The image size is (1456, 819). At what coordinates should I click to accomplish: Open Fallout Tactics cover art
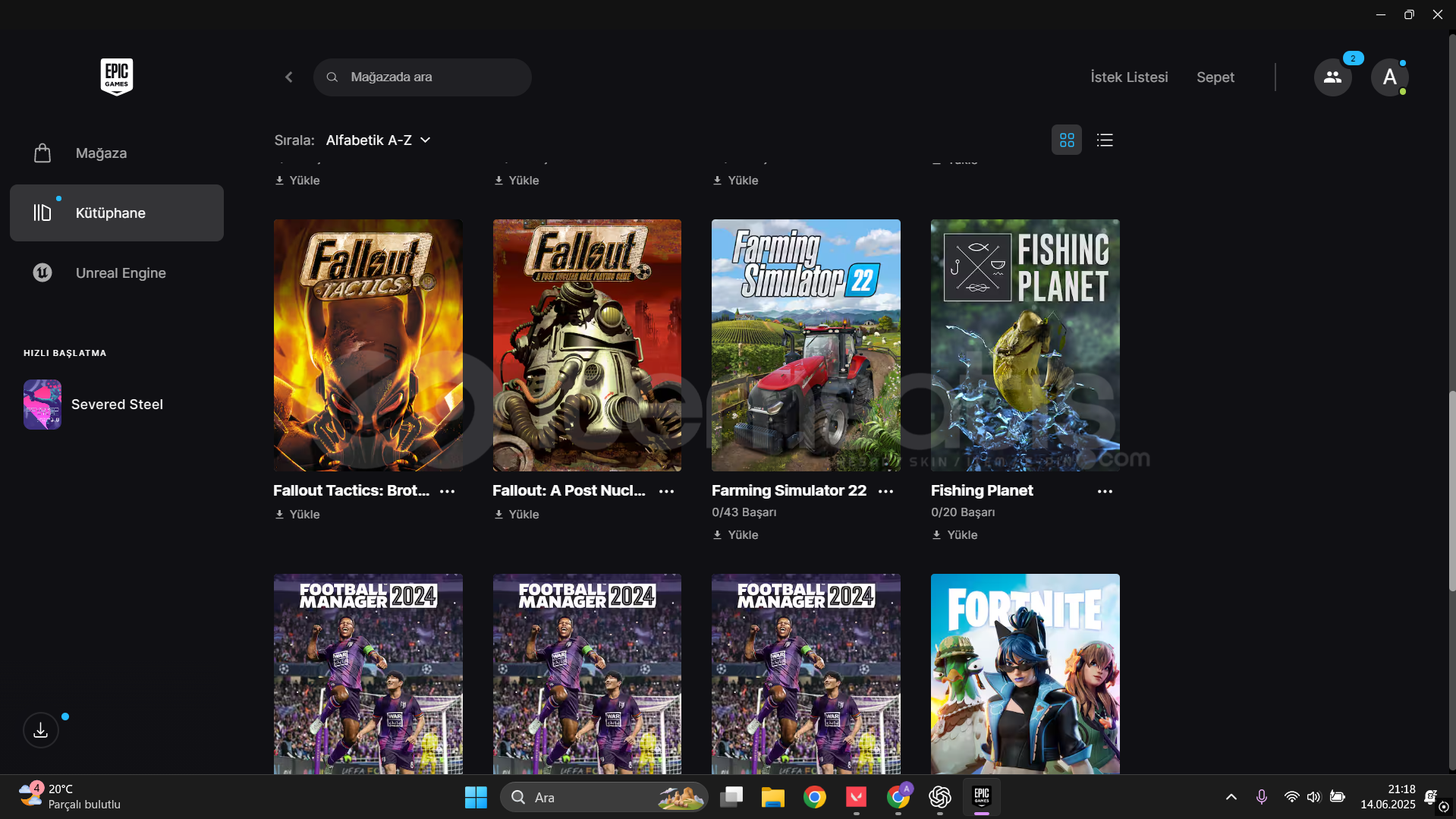coord(368,345)
